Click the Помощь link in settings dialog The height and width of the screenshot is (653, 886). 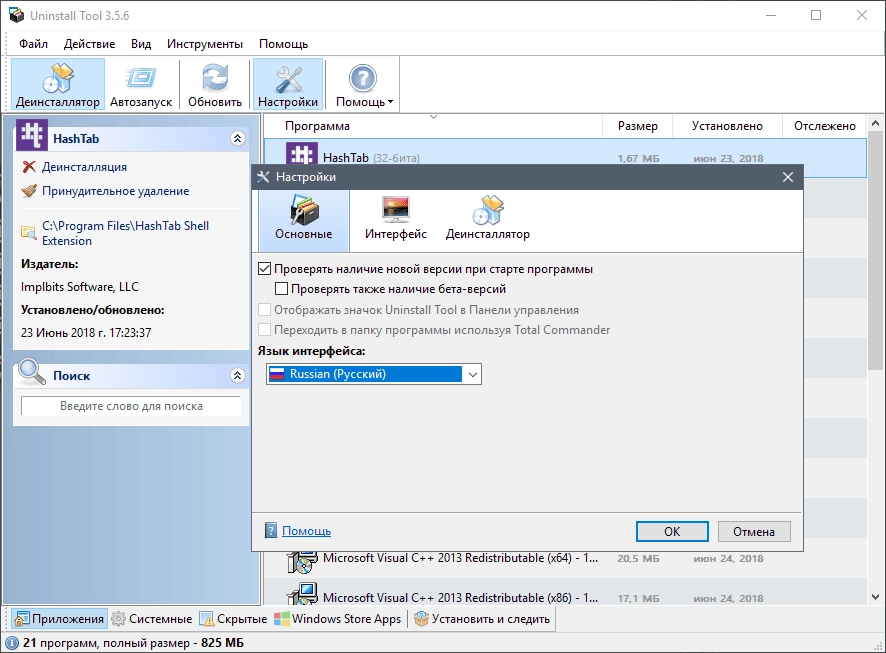[306, 531]
